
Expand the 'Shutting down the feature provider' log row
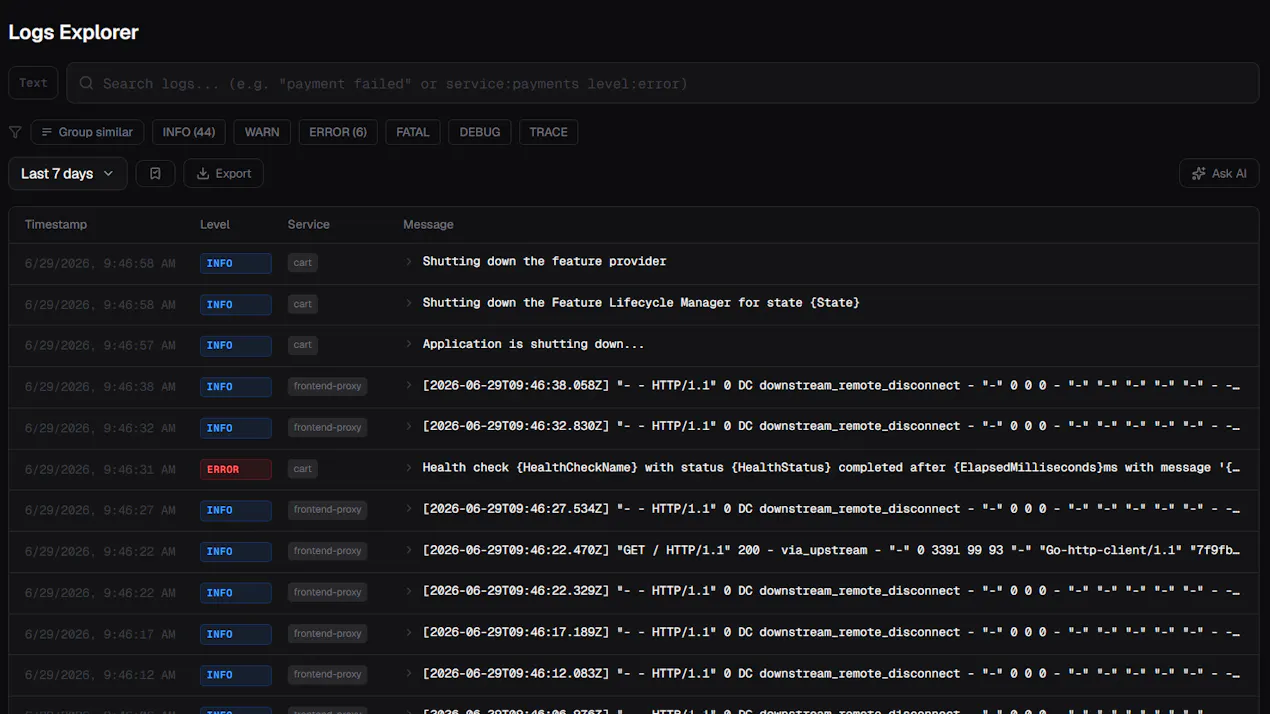click(x=409, y=261)
